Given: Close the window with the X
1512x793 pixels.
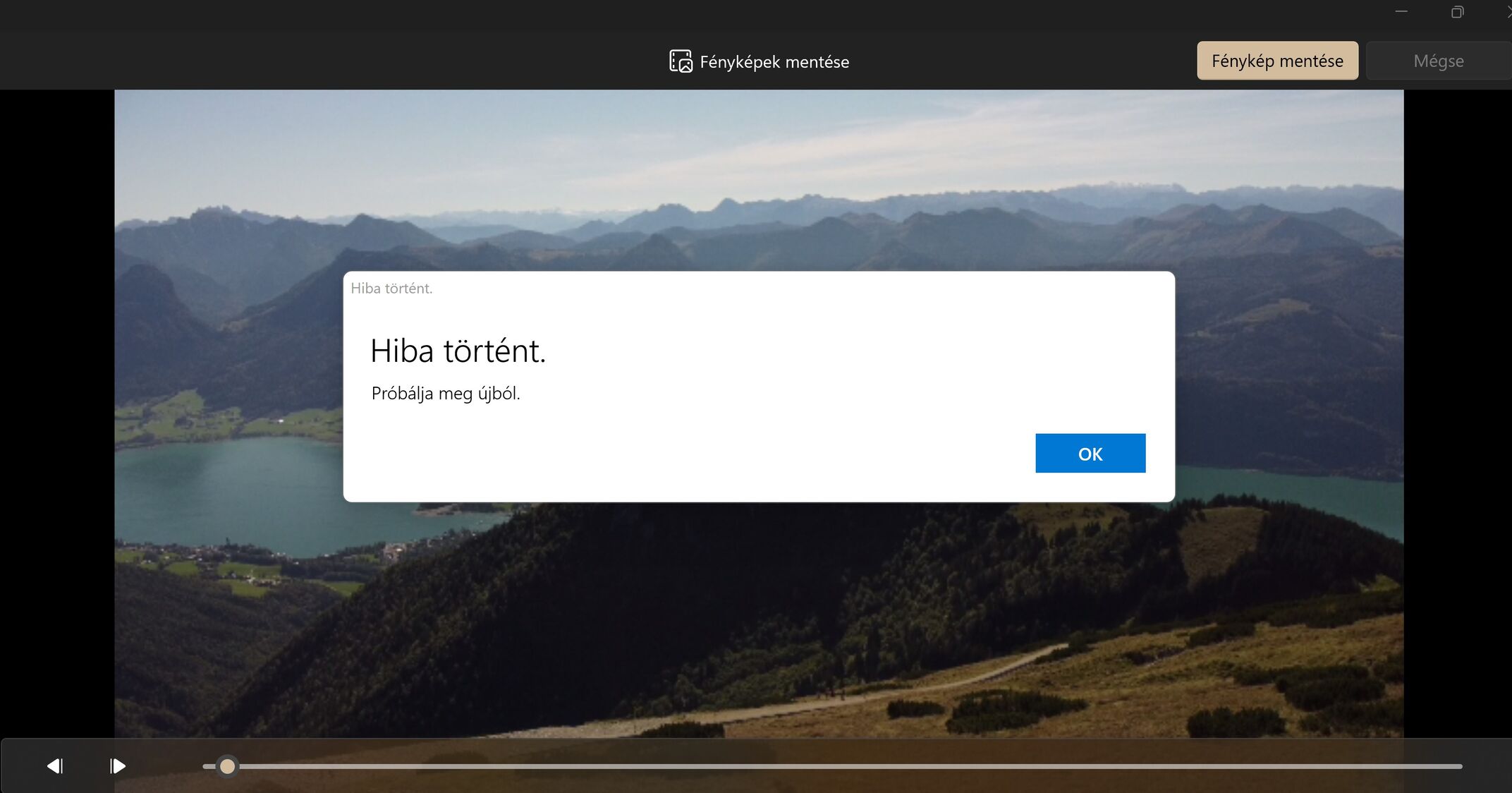Looking at the screenshot, I should (x=1508, y=12).
